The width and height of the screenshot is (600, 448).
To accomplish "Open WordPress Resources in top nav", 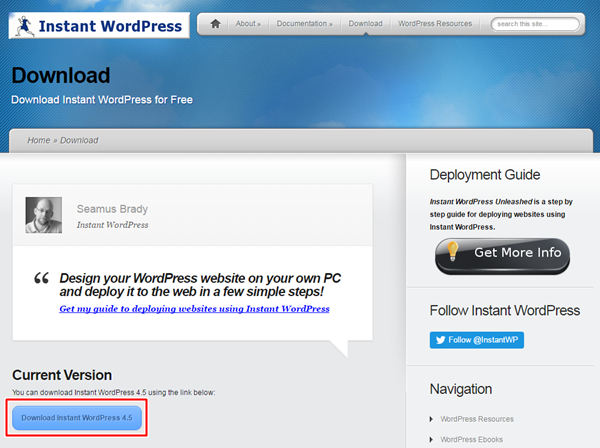I will 435,24.
